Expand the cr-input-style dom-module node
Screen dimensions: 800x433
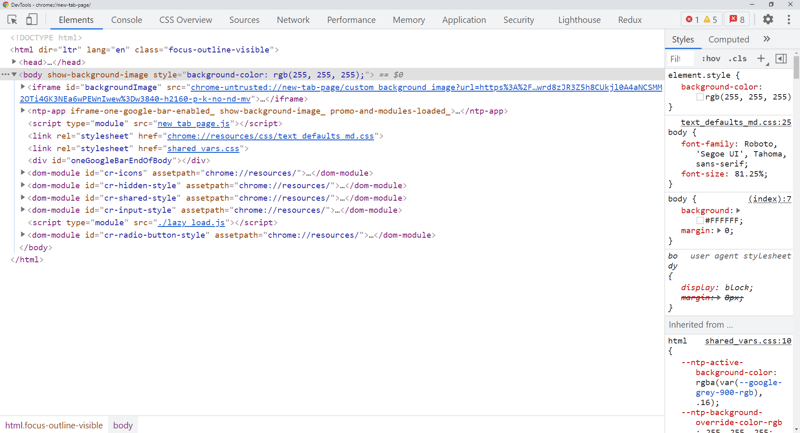point(22,210)
